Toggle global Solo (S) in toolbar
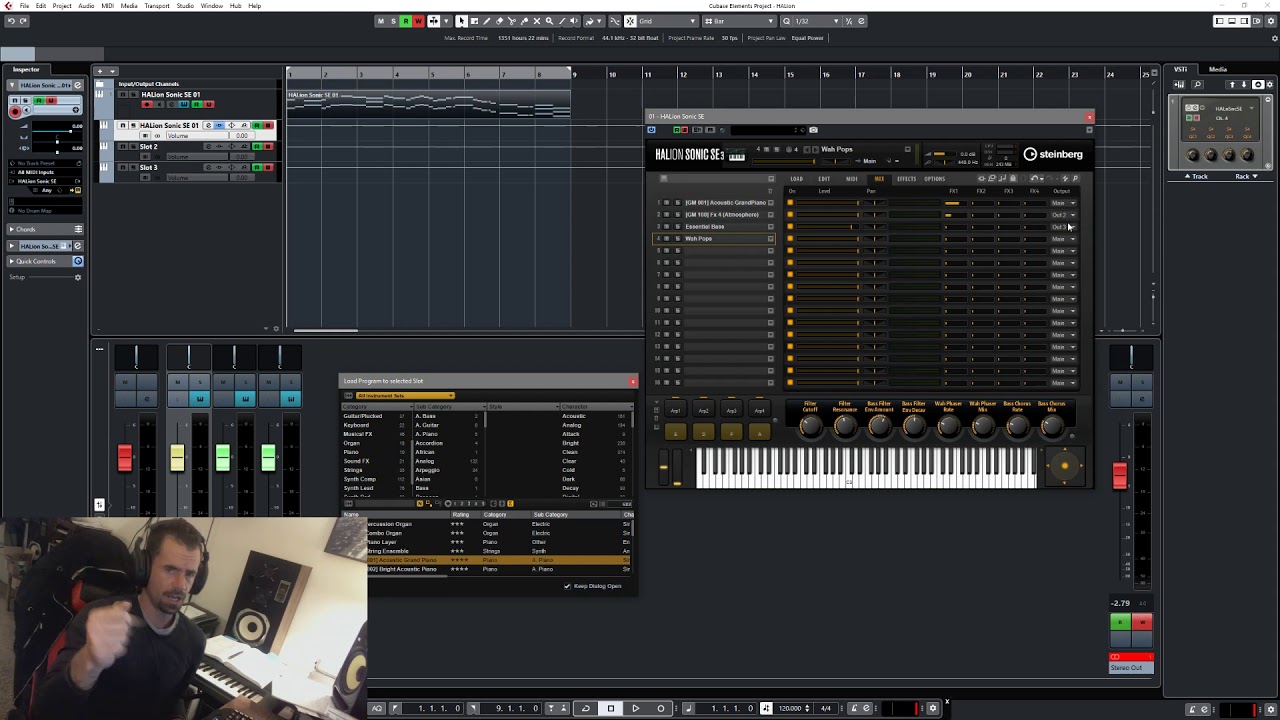Viewport: 1280px width, 720px height. click(x=393, y=21)
